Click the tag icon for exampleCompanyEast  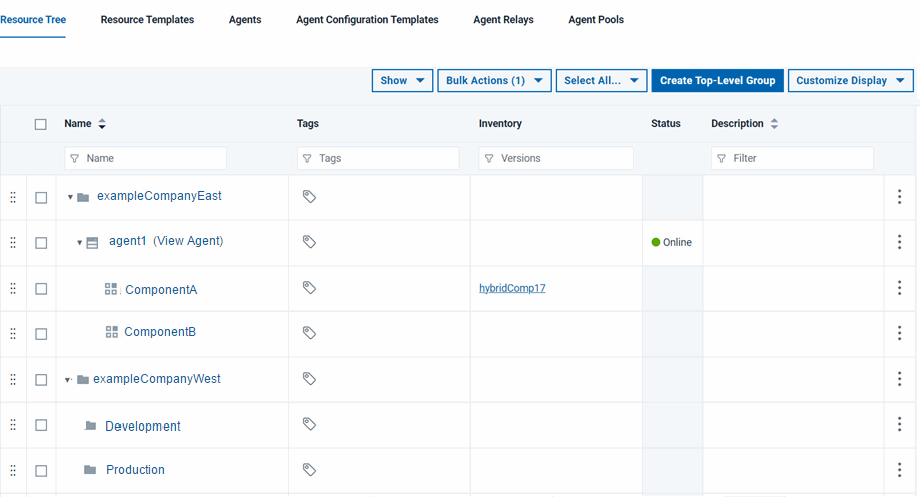tap(309, 197)
